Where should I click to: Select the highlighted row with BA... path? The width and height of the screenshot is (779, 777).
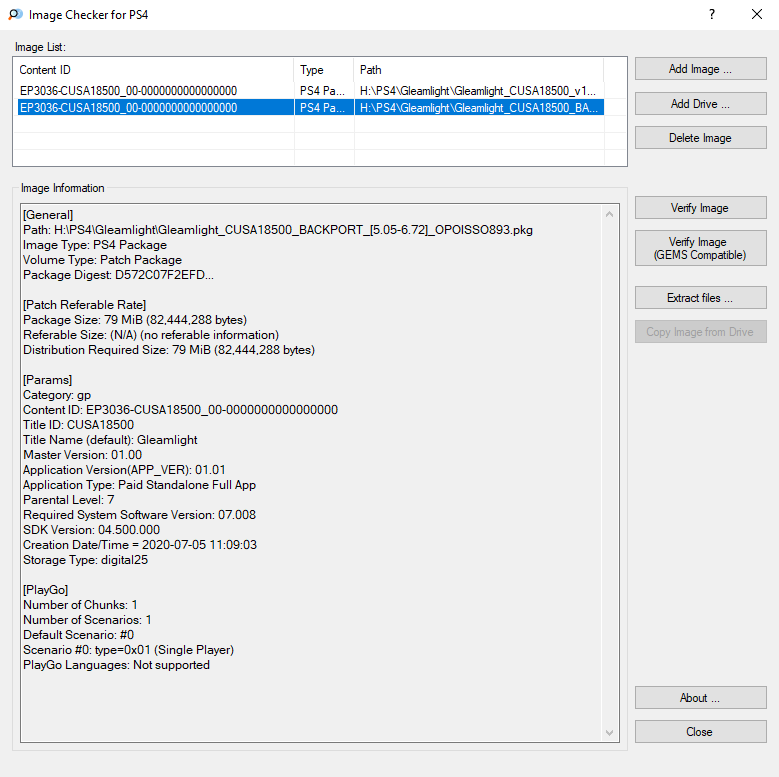[311, 107]
